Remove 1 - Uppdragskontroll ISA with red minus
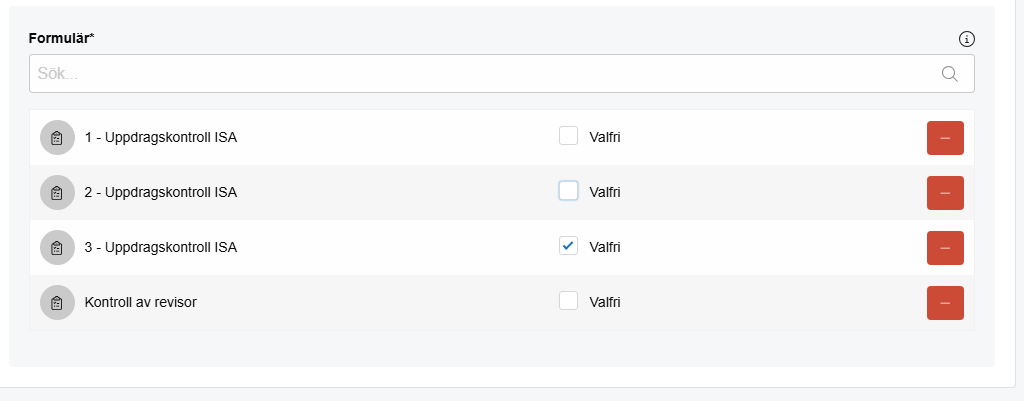This screenshot has width=1024, height=401. coord(945,138)
